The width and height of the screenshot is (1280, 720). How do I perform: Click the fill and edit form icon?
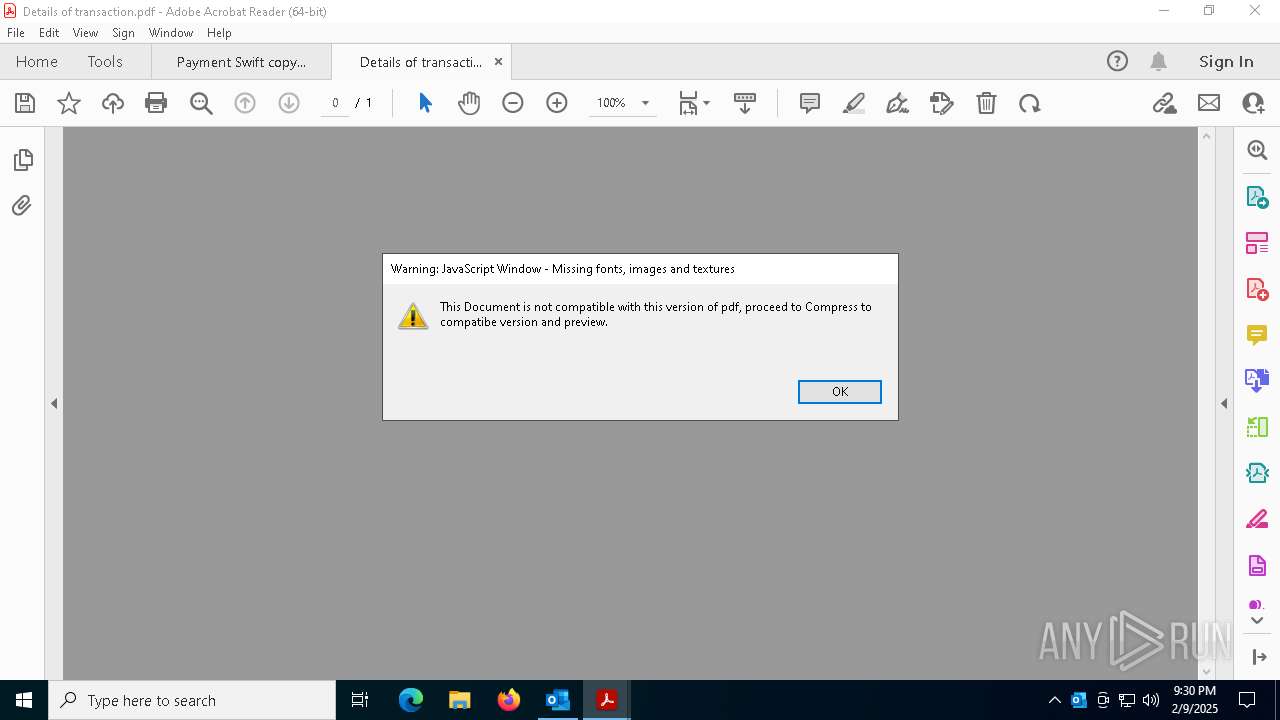pos(942,103)
